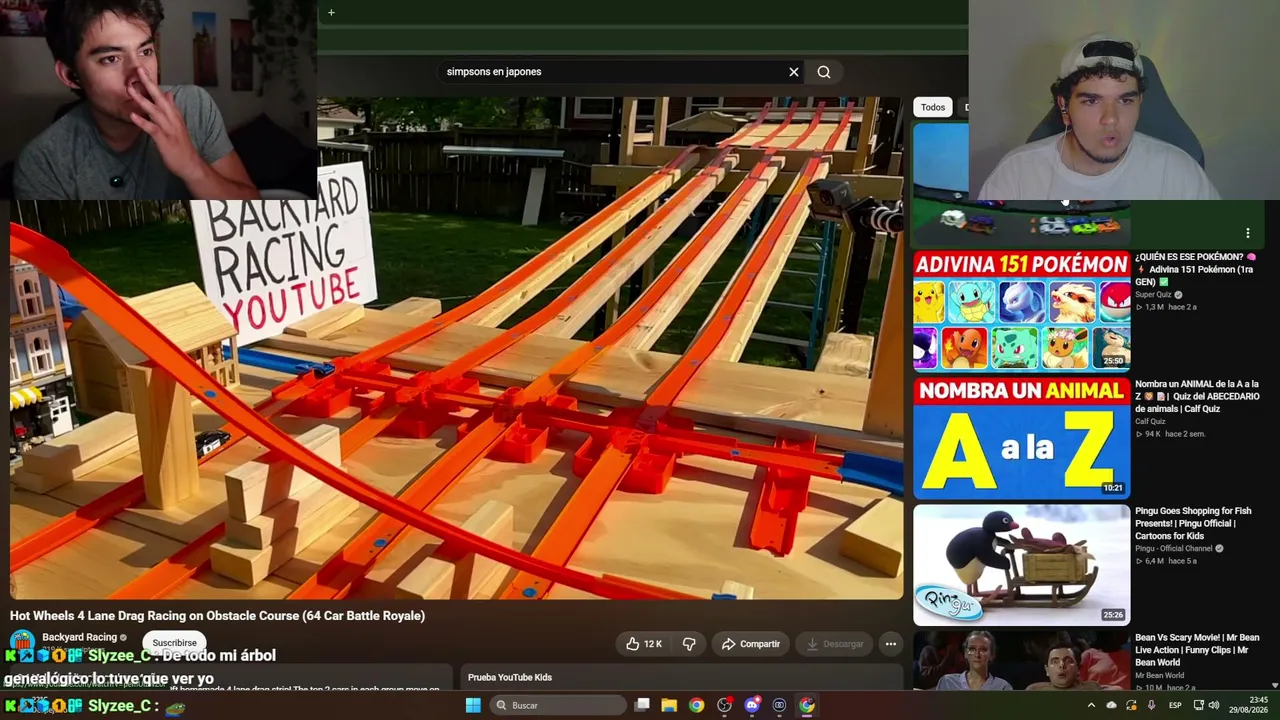Click the sync status tray icon beside the microphone
The width and height of the screenshot is (1280, 720).
click(x=1131, y=705)
